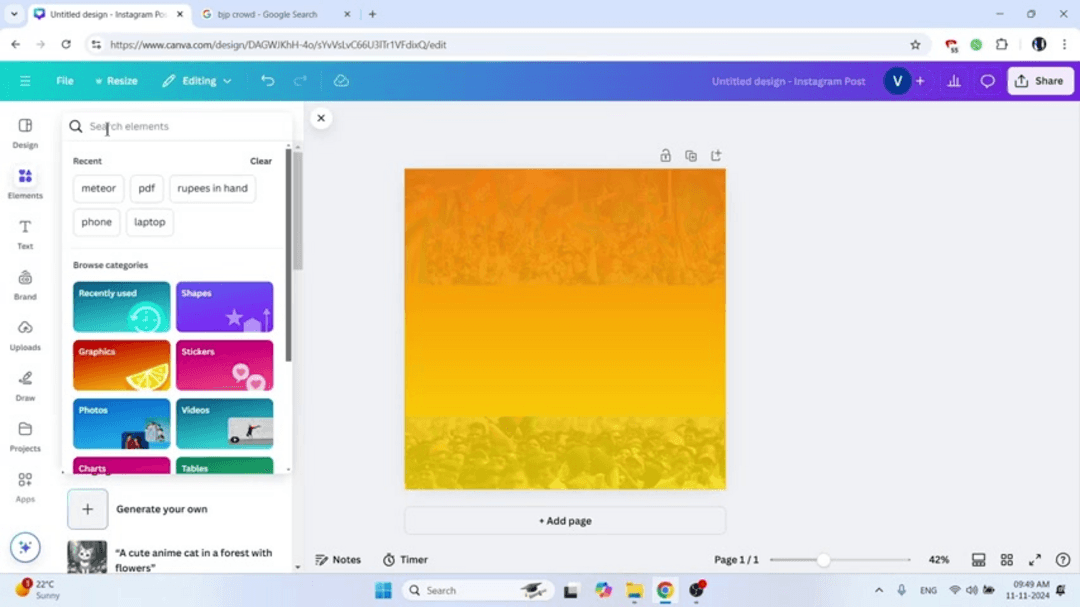Open Canva magic assistant sparkle button
Screen dimensions: 1080x607
(25, 547)
